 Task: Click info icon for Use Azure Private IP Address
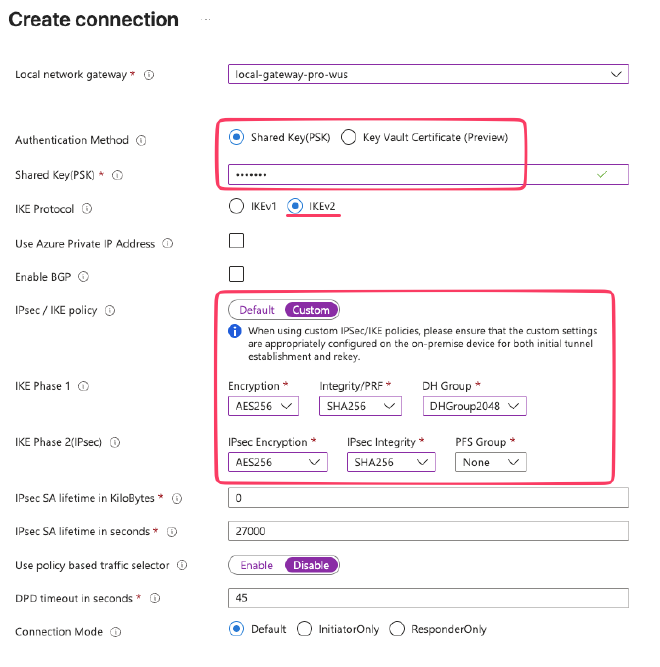click(x=167, y=244)
